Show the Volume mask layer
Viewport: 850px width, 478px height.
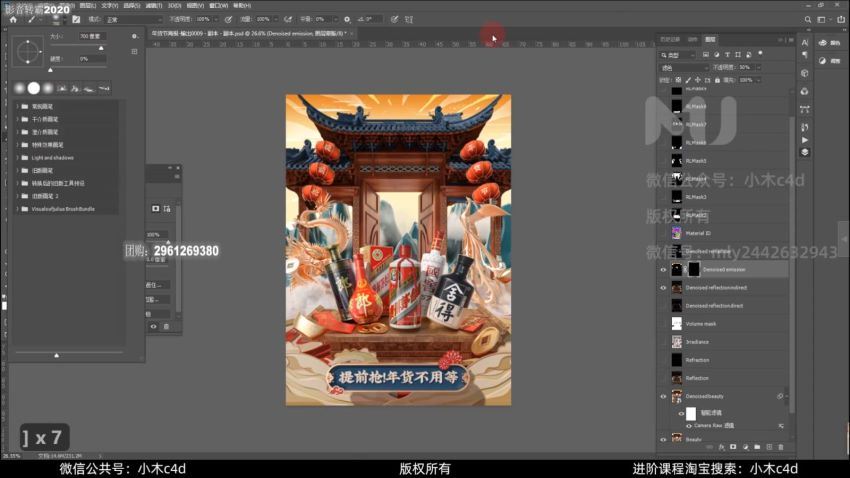pyautogui.click(x=663, y=324)
